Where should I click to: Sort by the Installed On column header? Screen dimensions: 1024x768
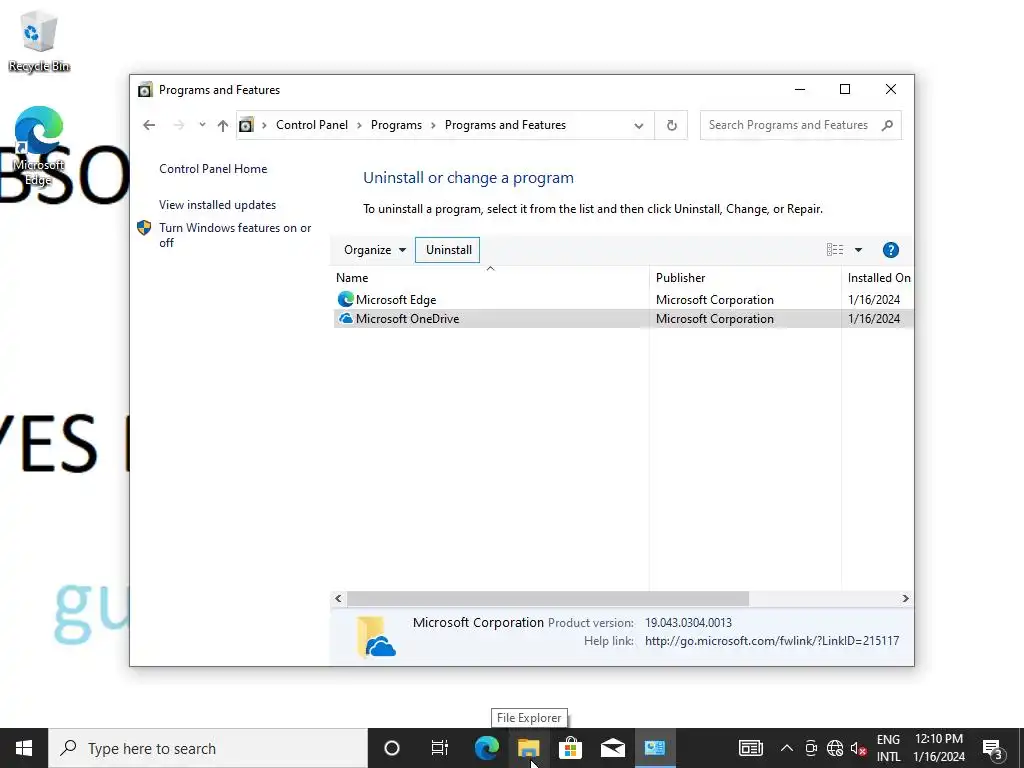click(878, 278)
